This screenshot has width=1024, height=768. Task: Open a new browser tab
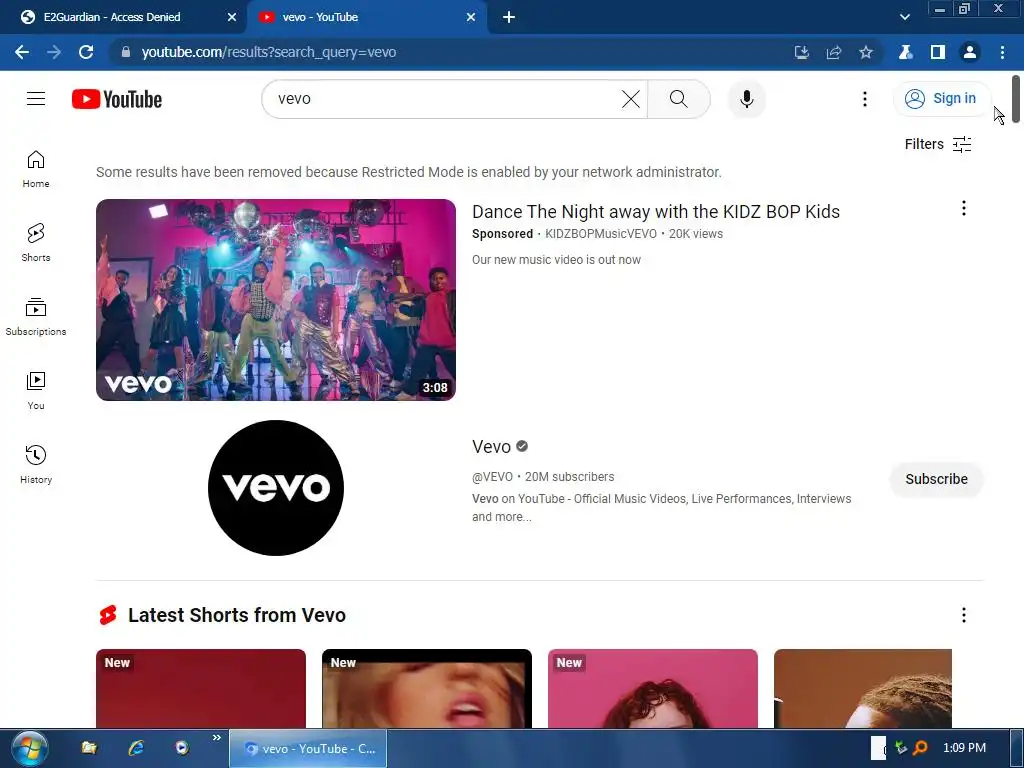(509, 17)
